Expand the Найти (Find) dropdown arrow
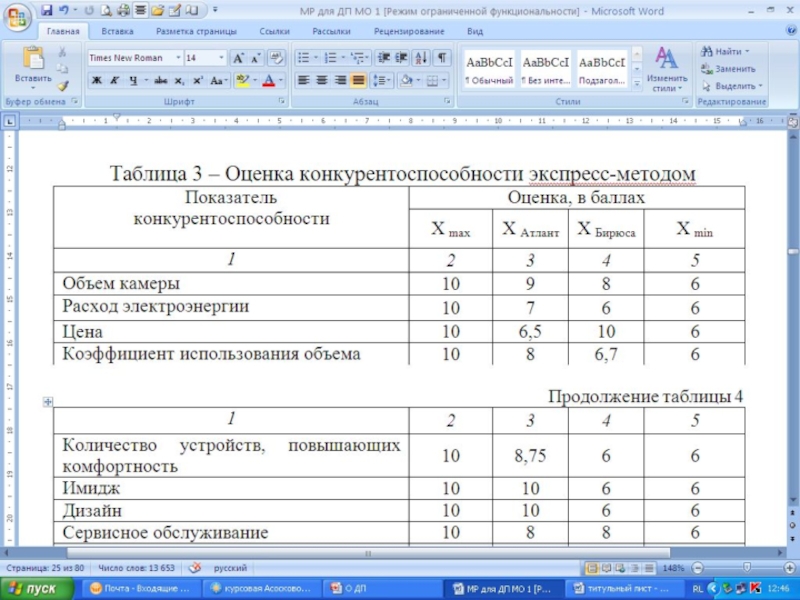Image resolution: width=800 pixels, height=600 pixels. tap(748, 51)
